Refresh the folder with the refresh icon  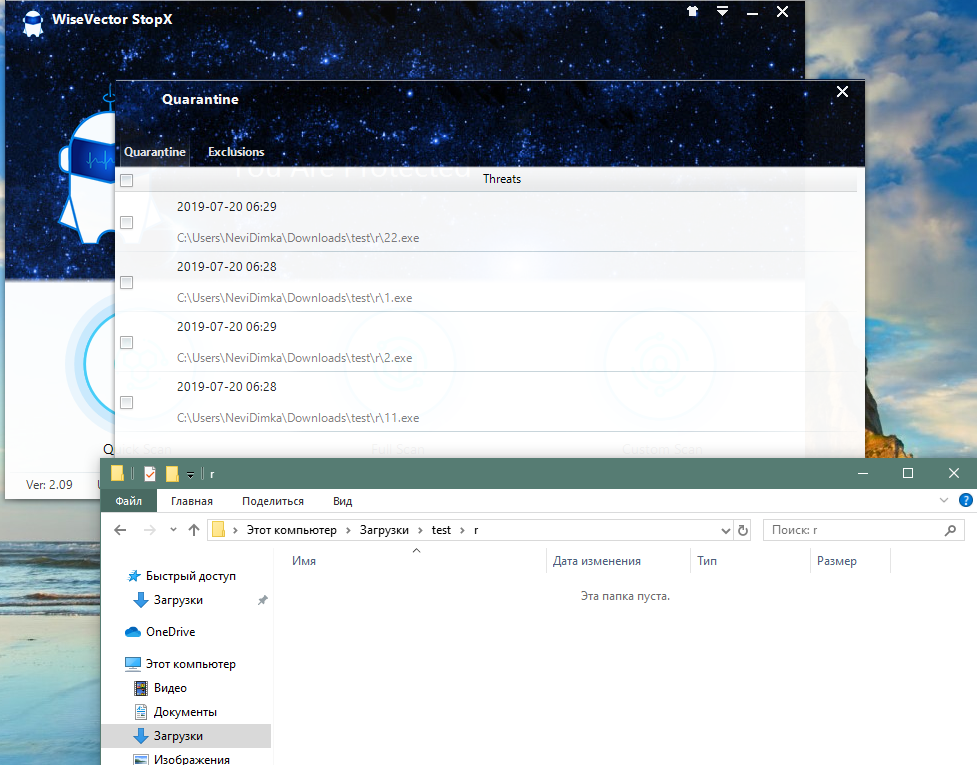[x=743, y=530]
